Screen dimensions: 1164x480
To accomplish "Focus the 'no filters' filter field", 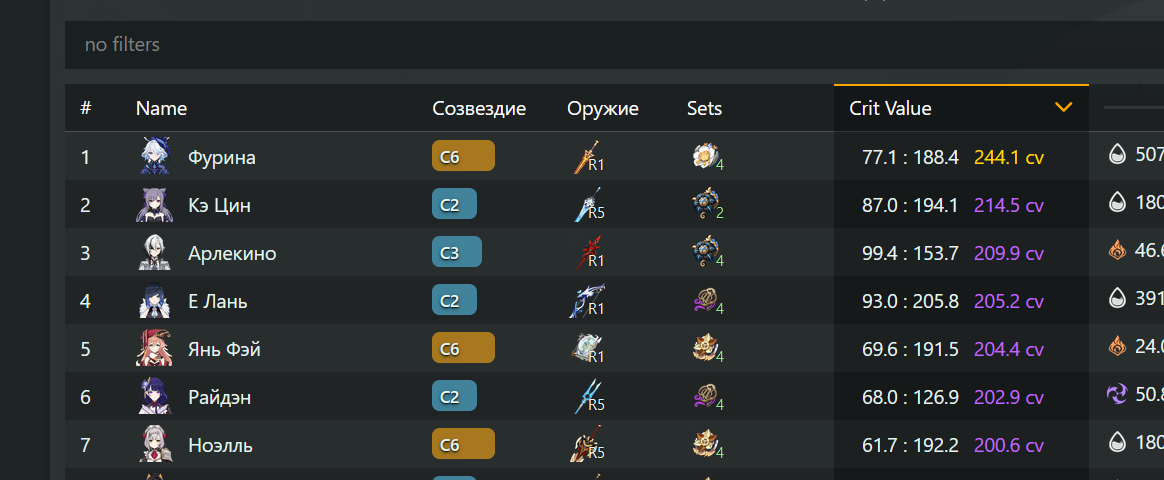I will point(600,45).
